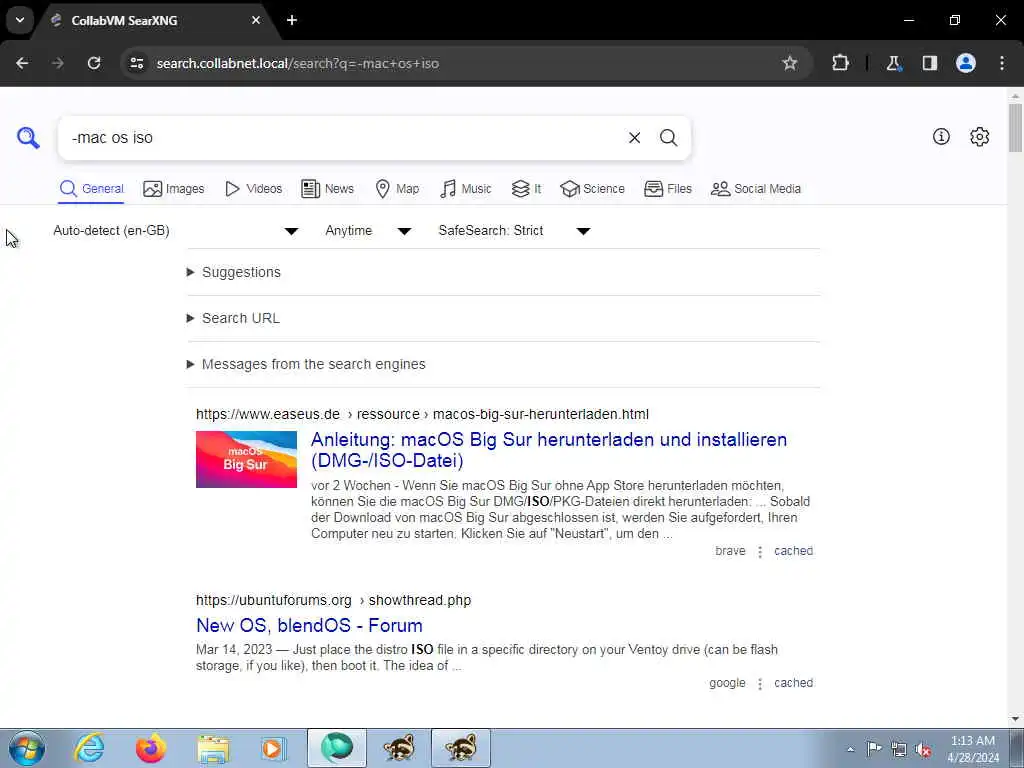Expand the Suggestions section
The image size is (1024, 768).
234,272
